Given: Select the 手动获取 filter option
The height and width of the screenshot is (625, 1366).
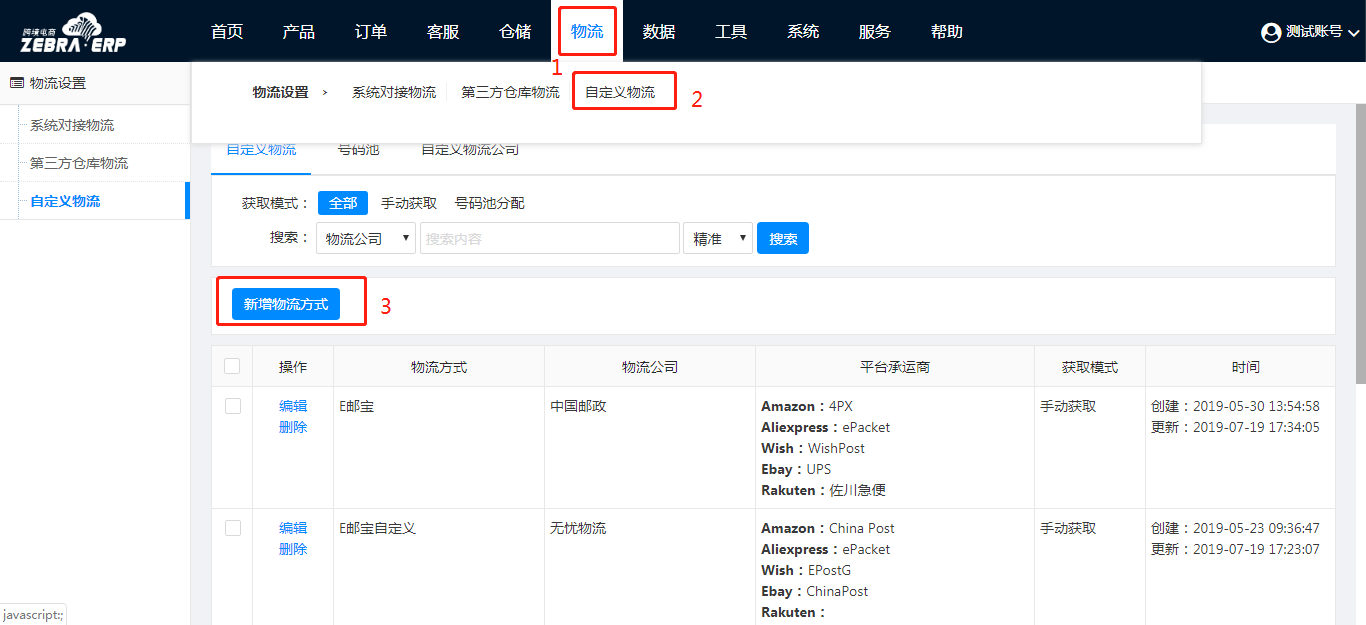Looking at the screenshot, I should click(x=409, y=203).
